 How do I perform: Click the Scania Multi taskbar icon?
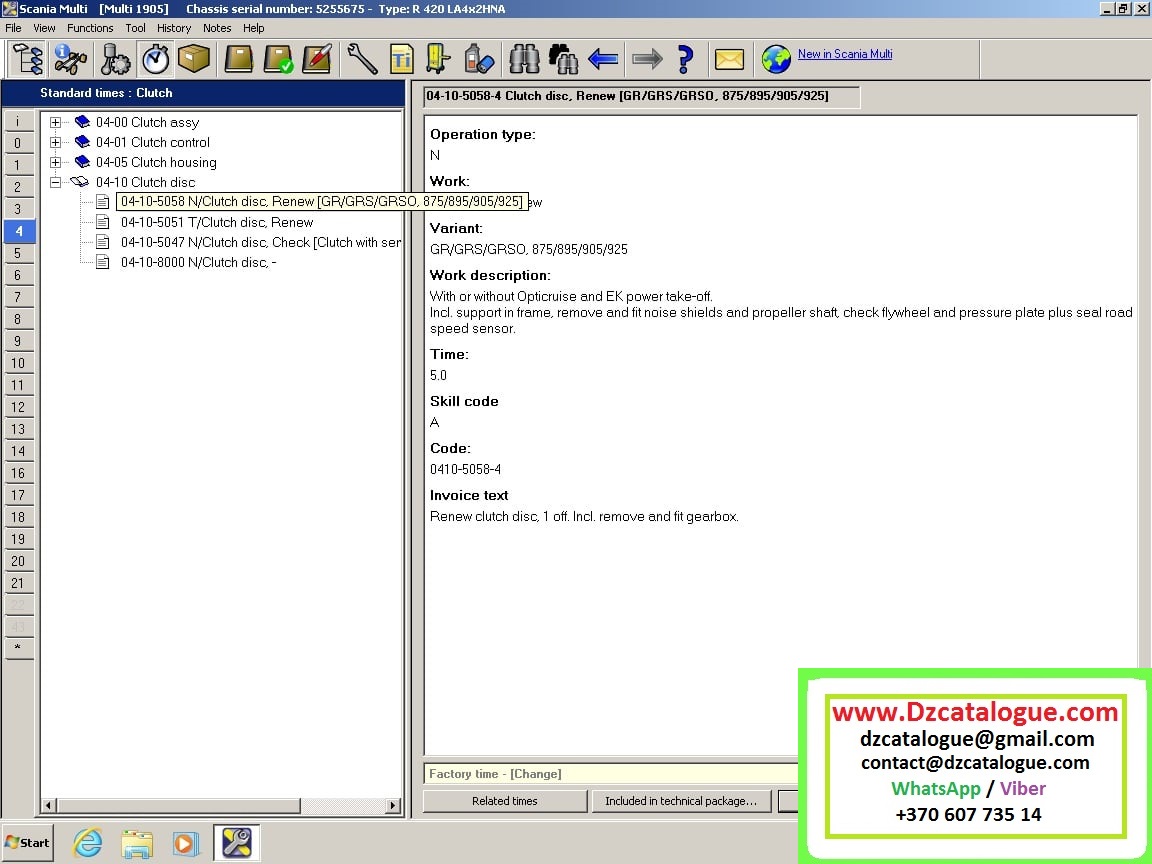click(237, 843)
